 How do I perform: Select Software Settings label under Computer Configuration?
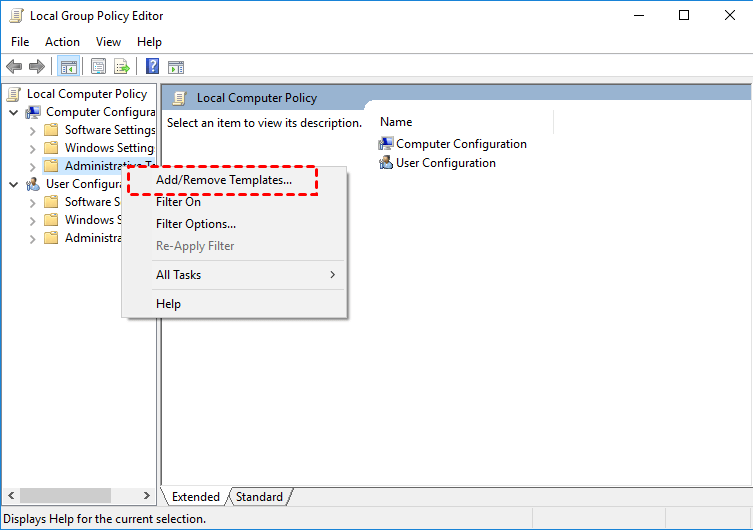point(110,130)
